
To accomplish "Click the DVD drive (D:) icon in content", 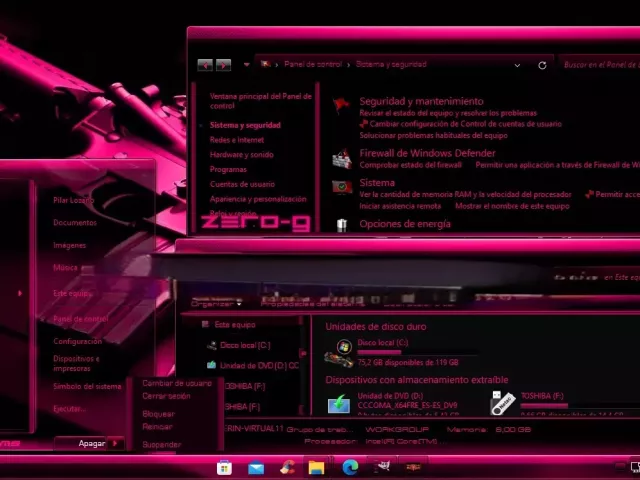I will (339, 404).
